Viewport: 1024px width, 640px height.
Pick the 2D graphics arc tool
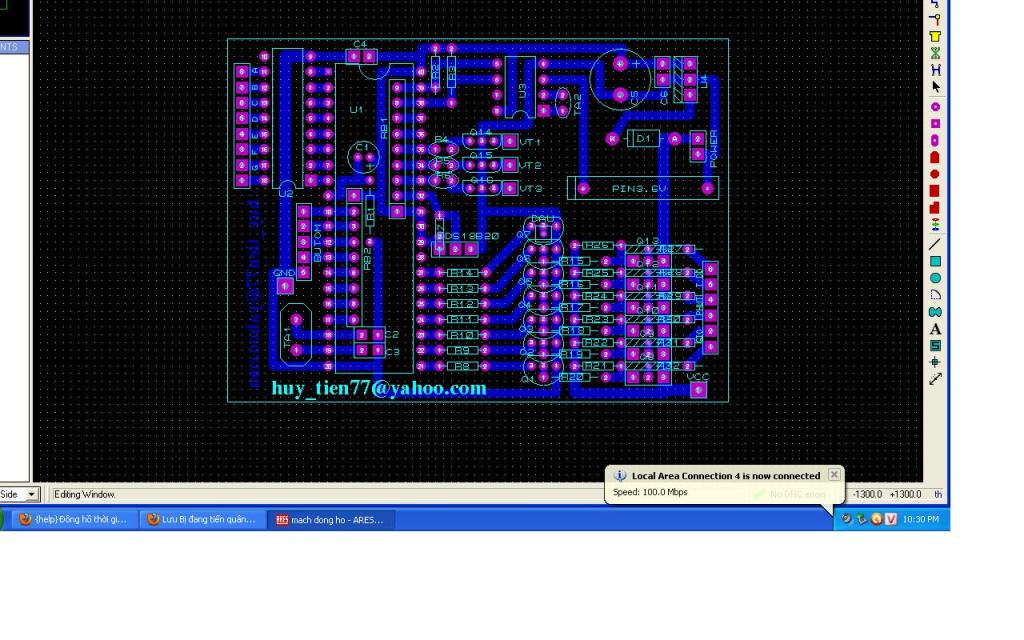(x=935, y=295)
